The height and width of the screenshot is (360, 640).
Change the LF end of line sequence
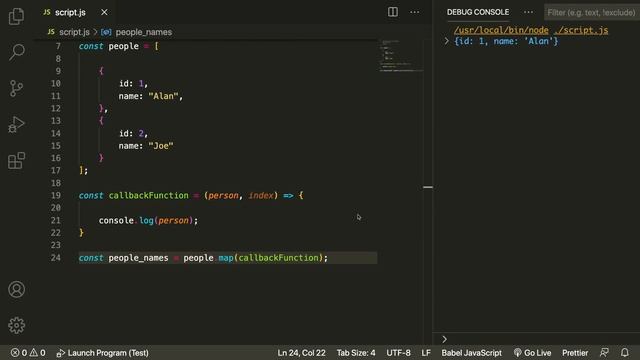tap(426, 353)
